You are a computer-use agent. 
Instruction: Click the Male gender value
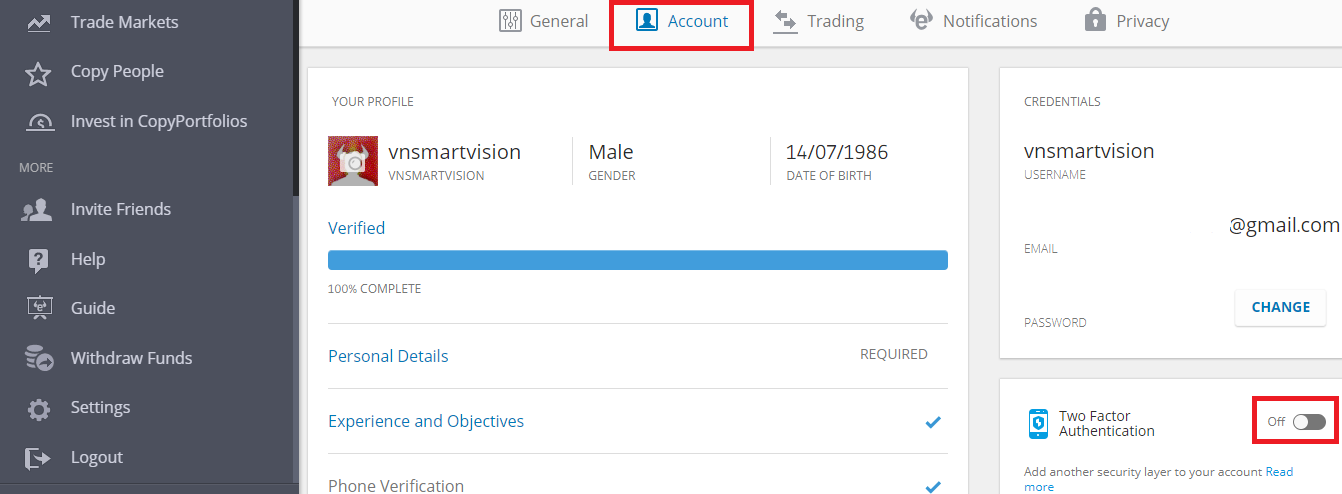point(611,152)
